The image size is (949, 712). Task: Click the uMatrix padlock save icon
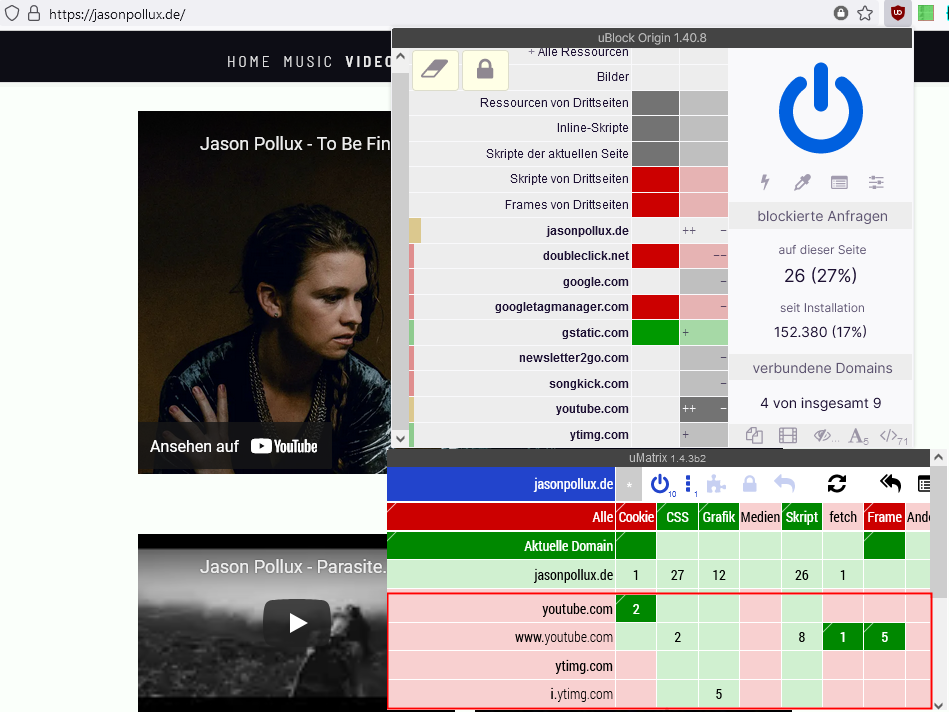click(749, 484)
